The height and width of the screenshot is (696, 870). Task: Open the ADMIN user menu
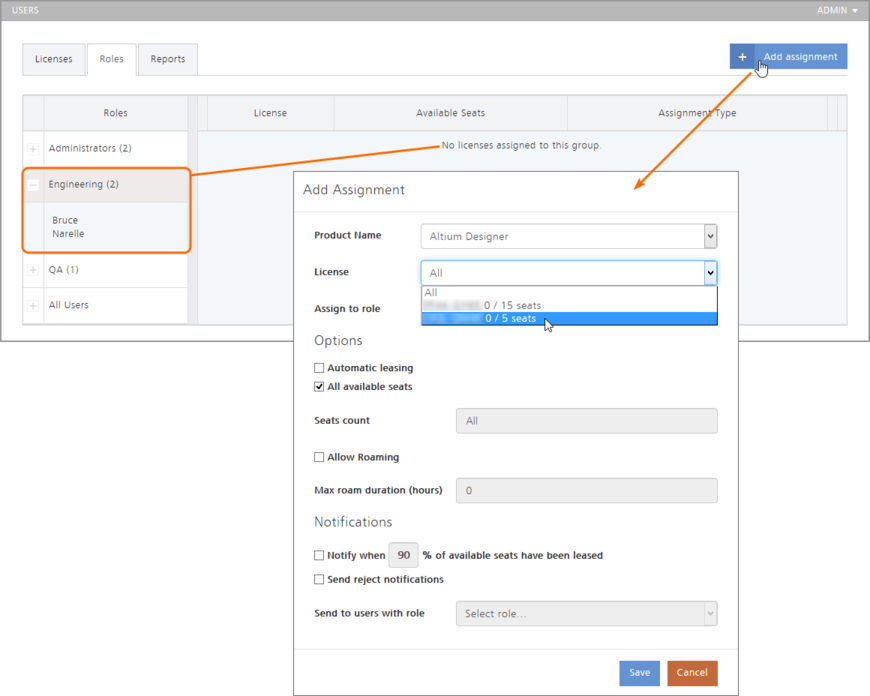click(837, 10)
